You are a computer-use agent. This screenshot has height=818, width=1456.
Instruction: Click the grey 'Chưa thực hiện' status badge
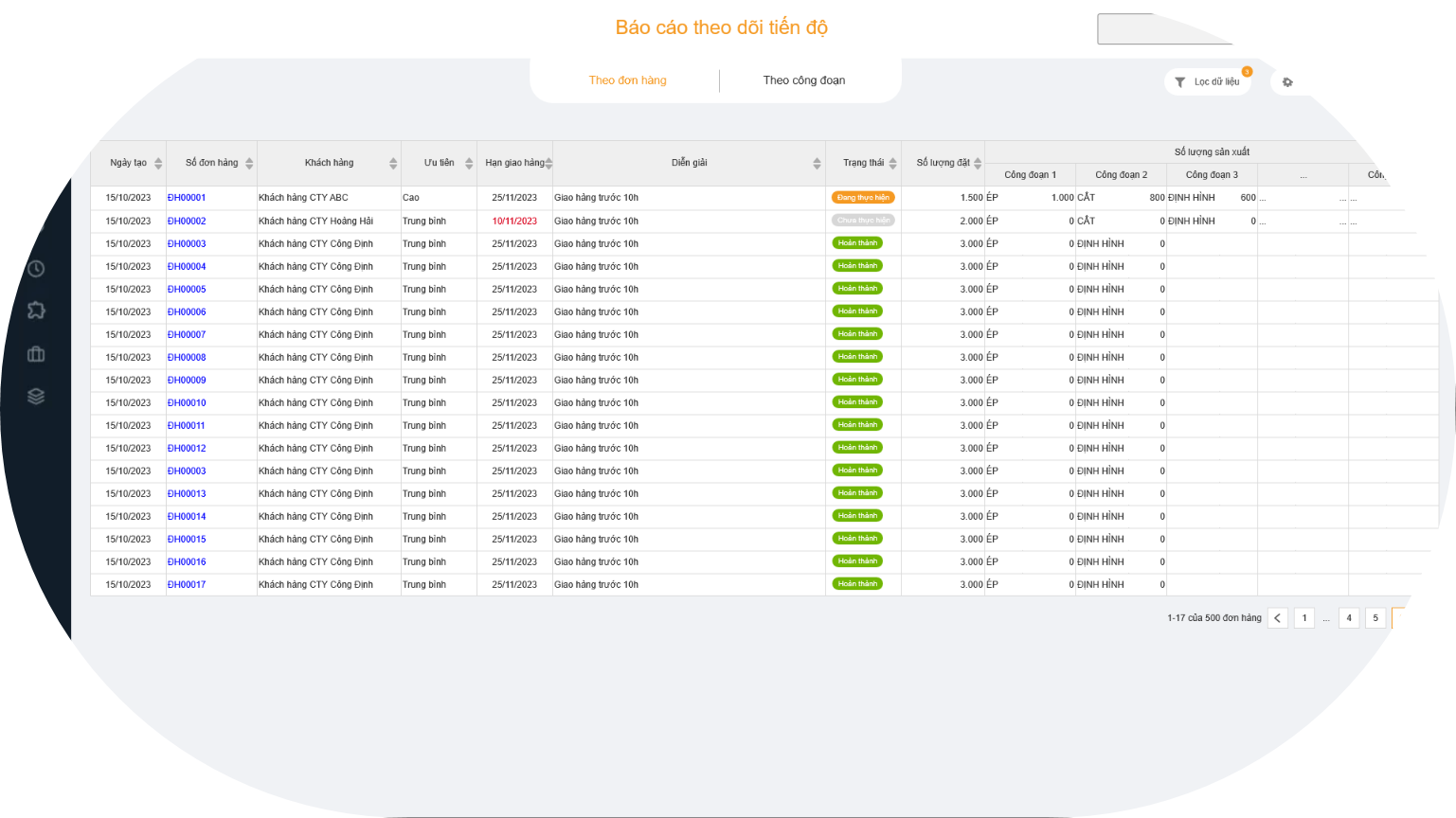click(862, 221)
